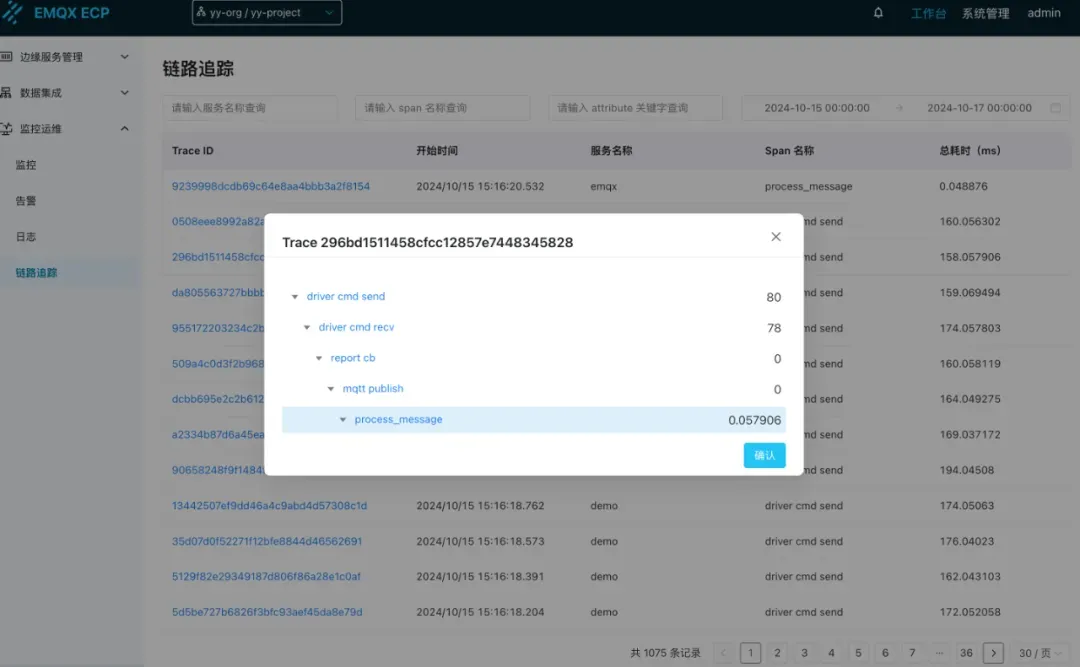Viewport: 1080px width, 667px height.
Task: Select the process_message span row
Action: [533, 420]
